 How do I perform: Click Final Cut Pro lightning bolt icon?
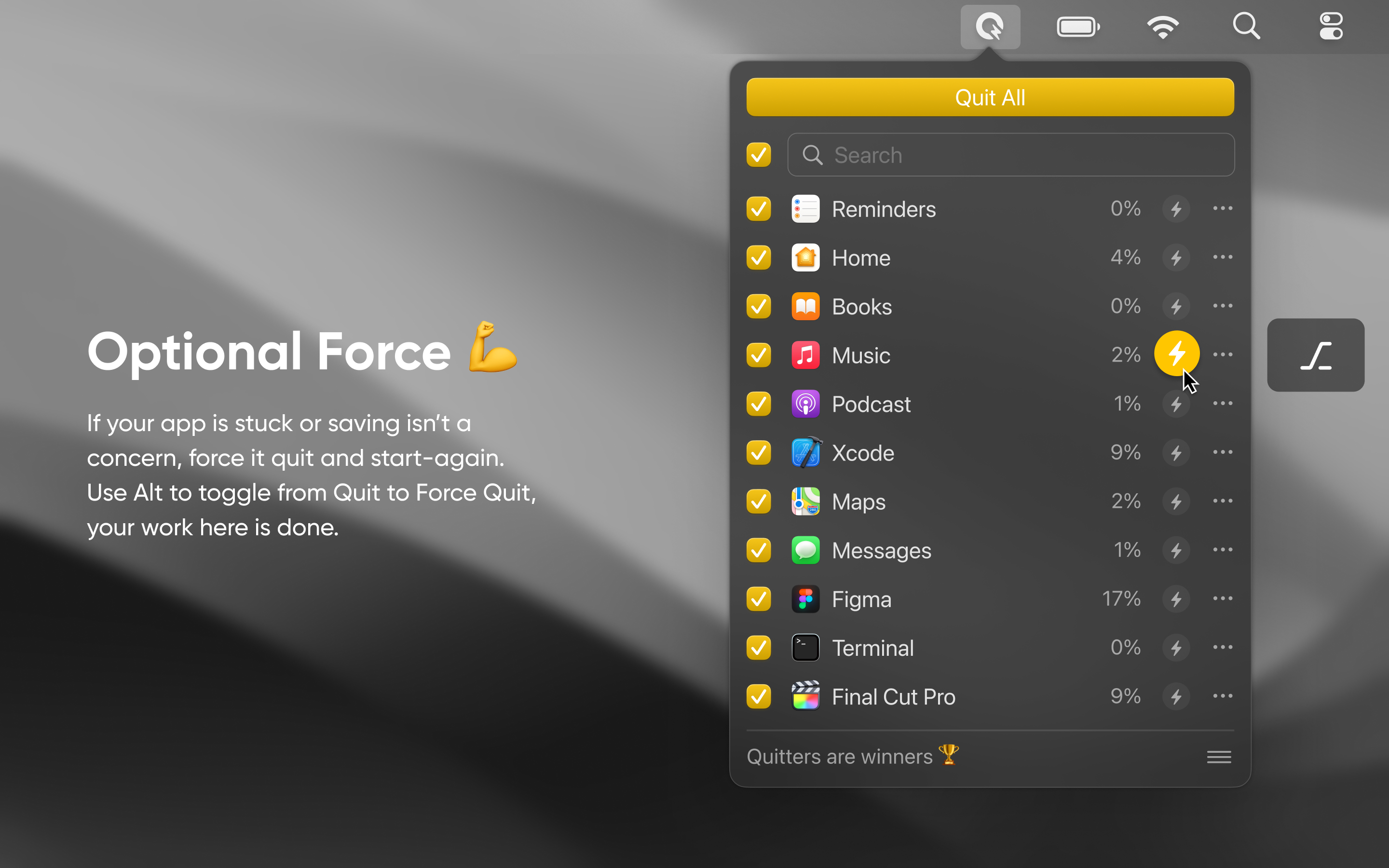point(1176,697)
